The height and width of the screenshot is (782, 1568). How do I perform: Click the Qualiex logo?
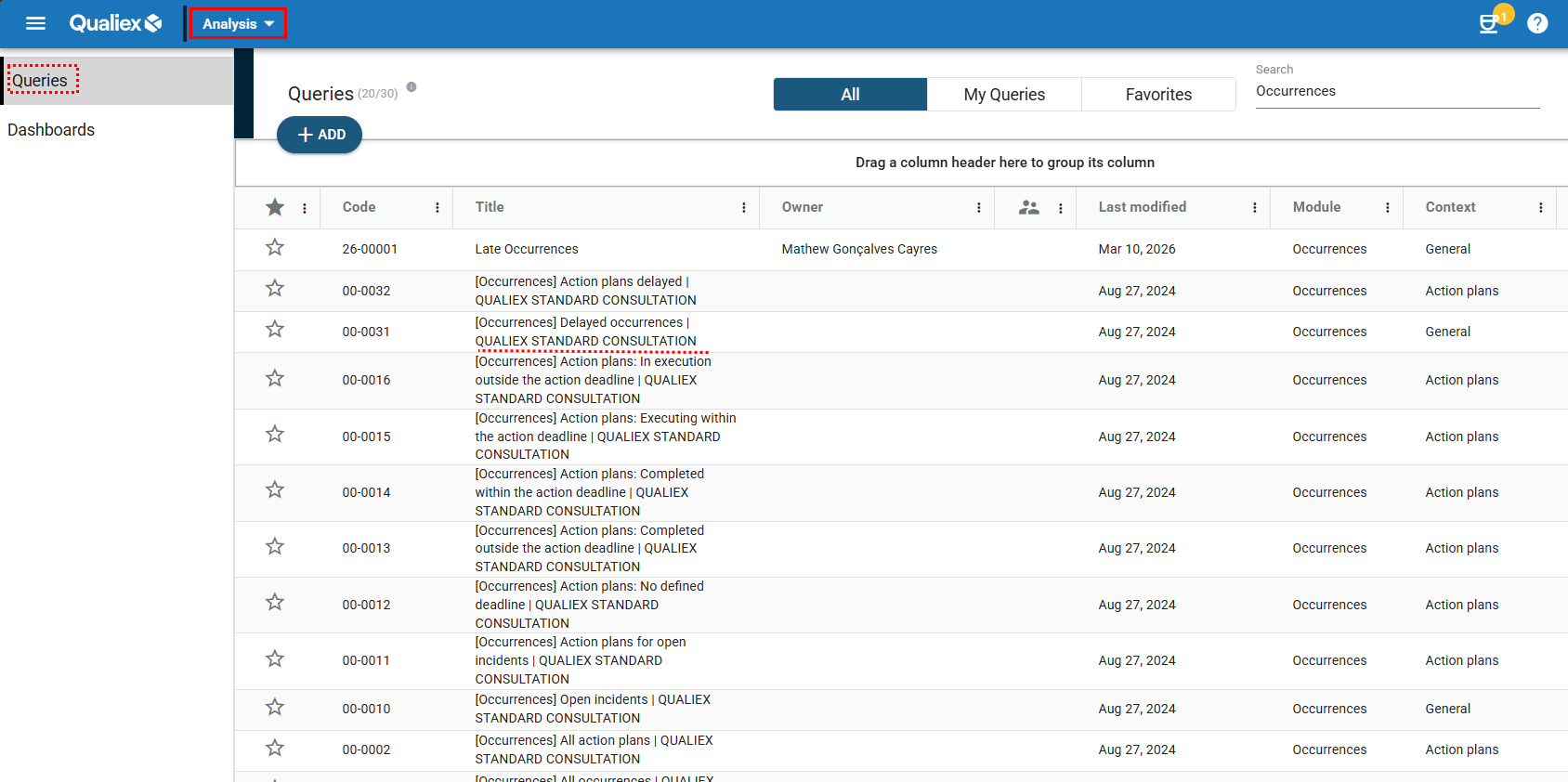115,23
